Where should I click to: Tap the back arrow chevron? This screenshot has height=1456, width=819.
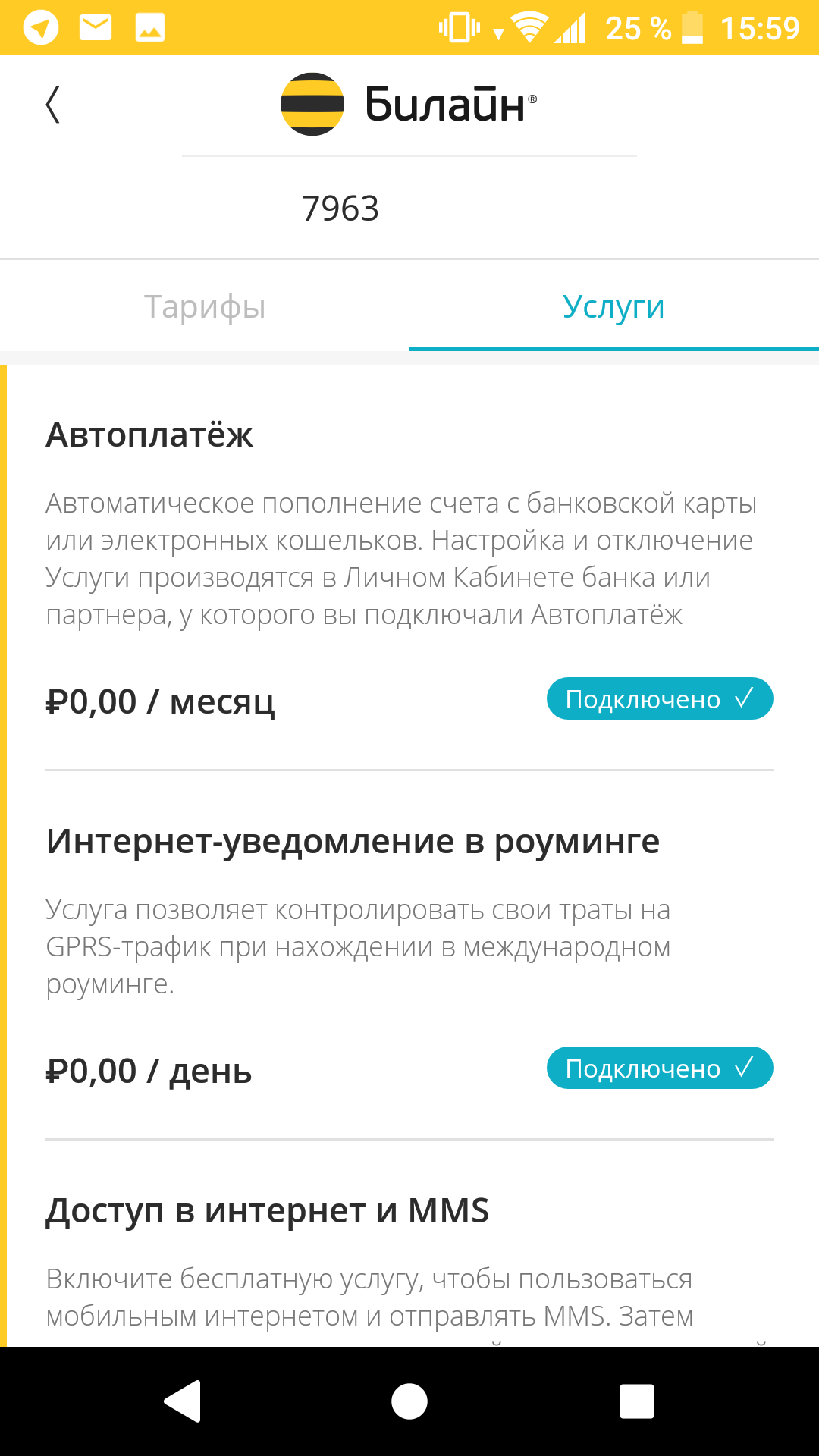point(52,105)
